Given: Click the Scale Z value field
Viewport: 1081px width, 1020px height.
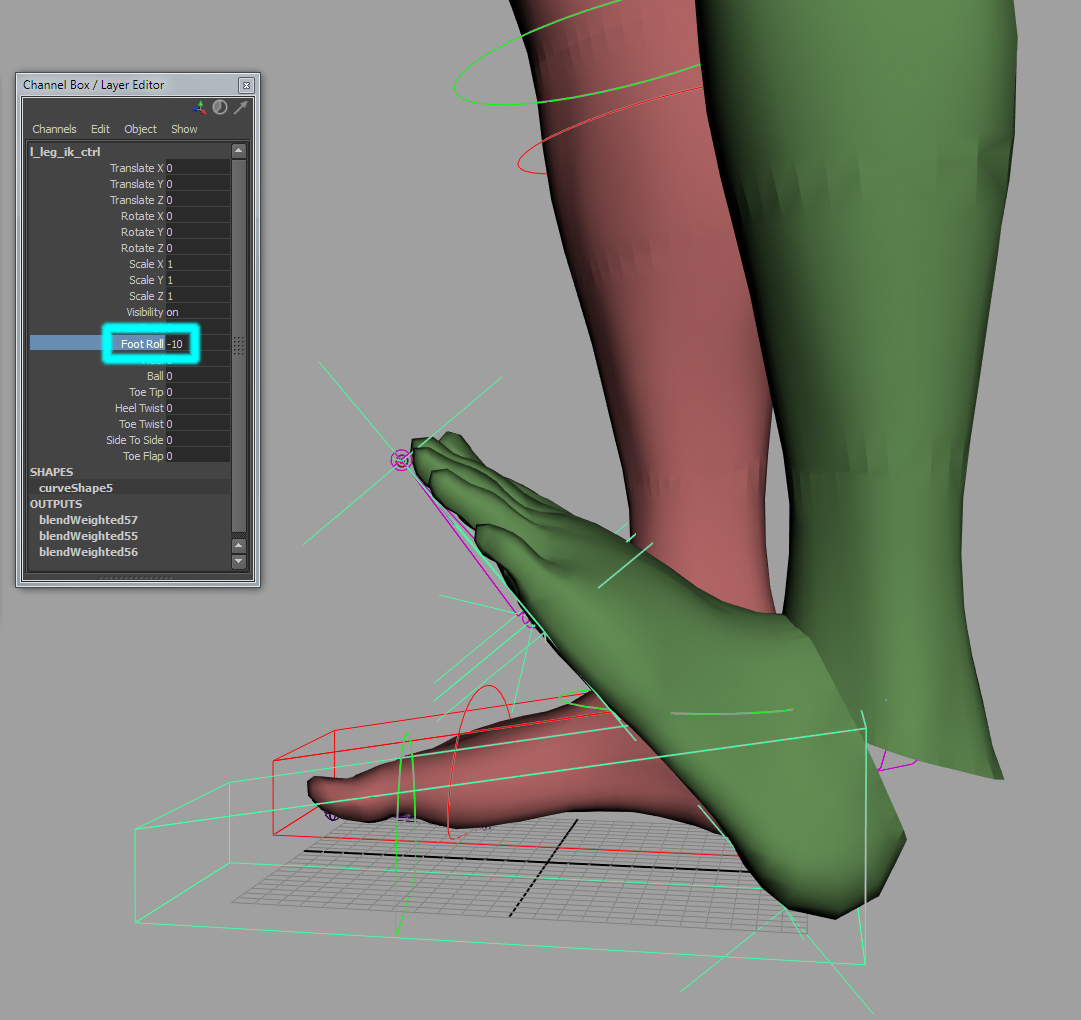Looking at the screenshot, I should [198, 296].
